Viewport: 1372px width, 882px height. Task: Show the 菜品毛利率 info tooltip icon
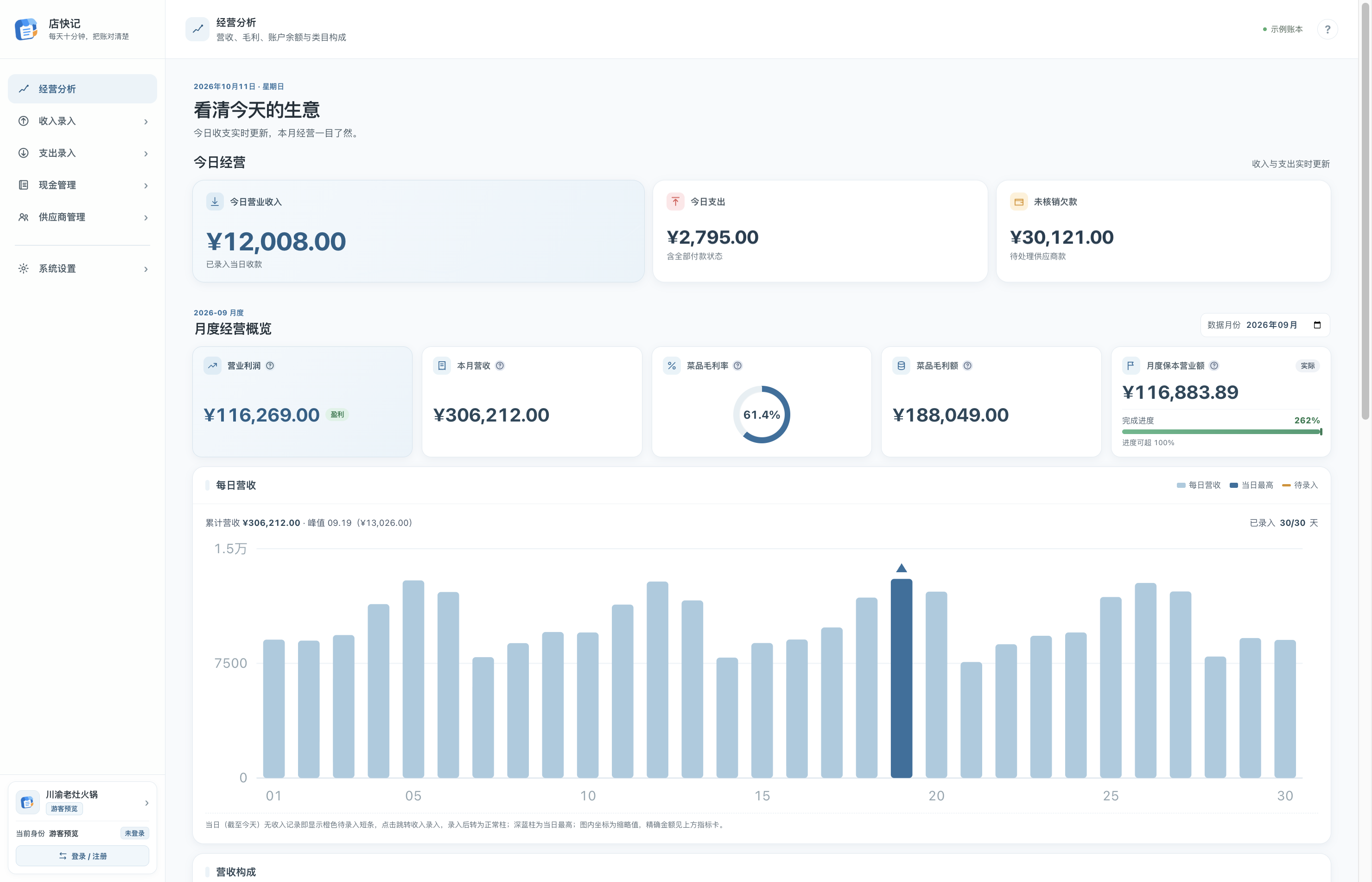point(738,365)
